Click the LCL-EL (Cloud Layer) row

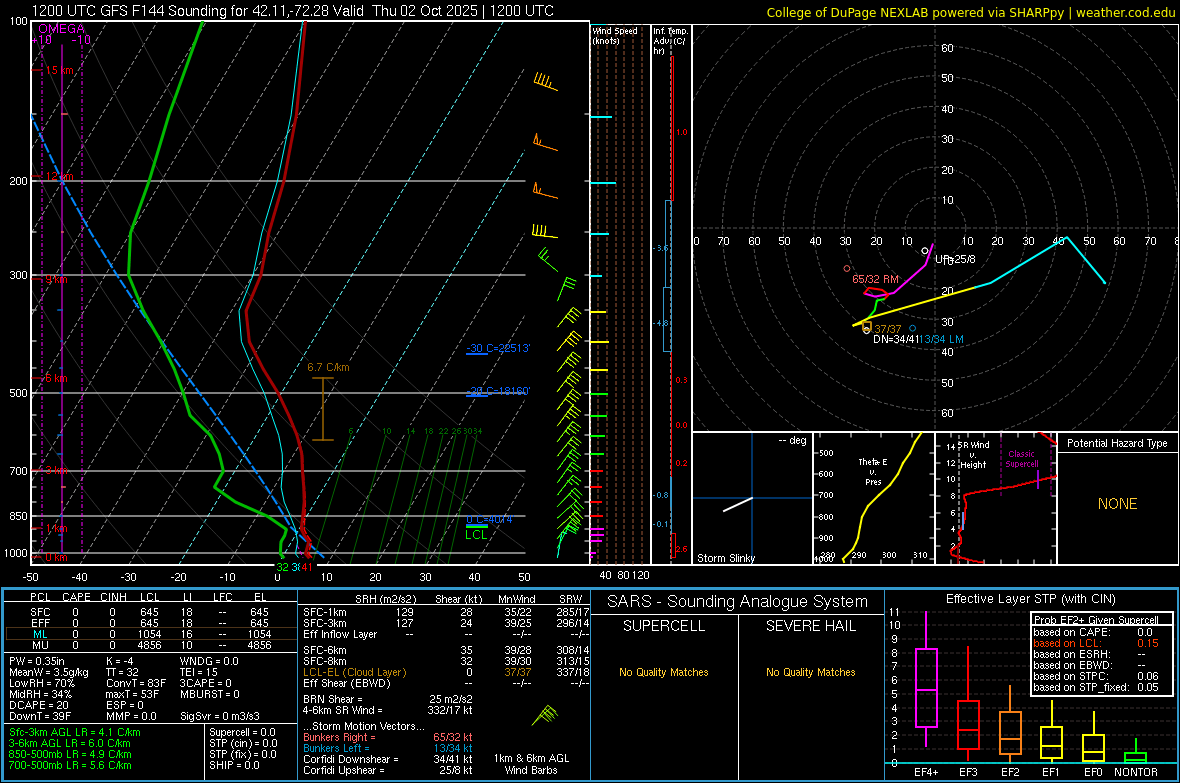[446, 672]
